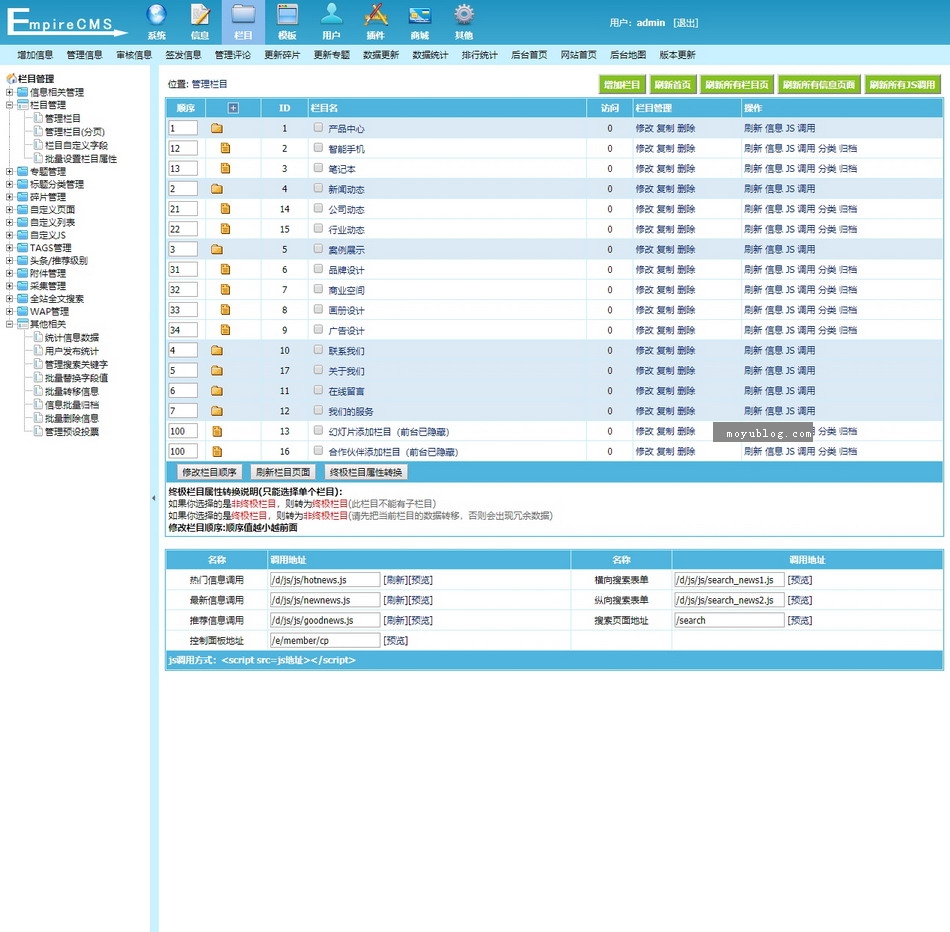Select the 笔记本 column checkbox
The image size is (950, 932).
(318, 168)
